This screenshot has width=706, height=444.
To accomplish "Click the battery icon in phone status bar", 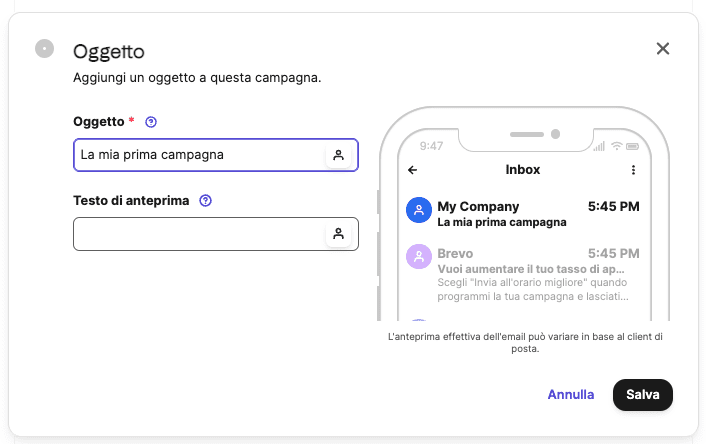I will (x=632, y=146).
